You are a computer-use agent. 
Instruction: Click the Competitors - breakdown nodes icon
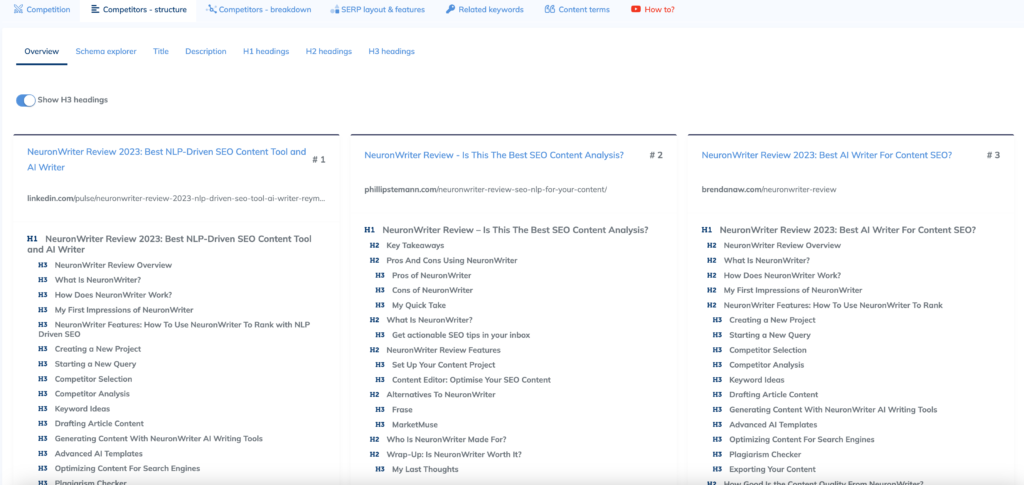tap(212, 10)
